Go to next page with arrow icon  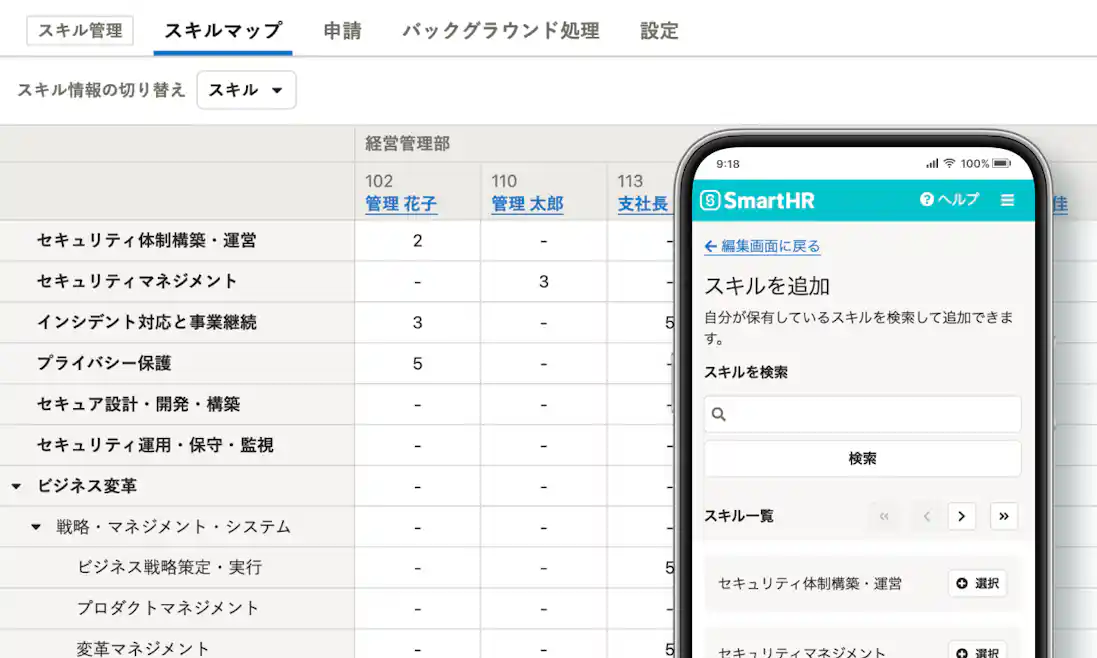pyautogui.click(x=962, y=516)
